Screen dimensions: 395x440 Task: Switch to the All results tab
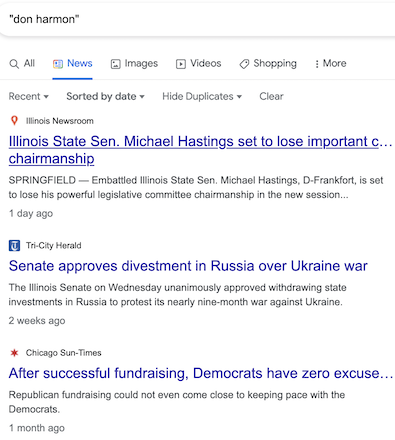pos(22,63)
